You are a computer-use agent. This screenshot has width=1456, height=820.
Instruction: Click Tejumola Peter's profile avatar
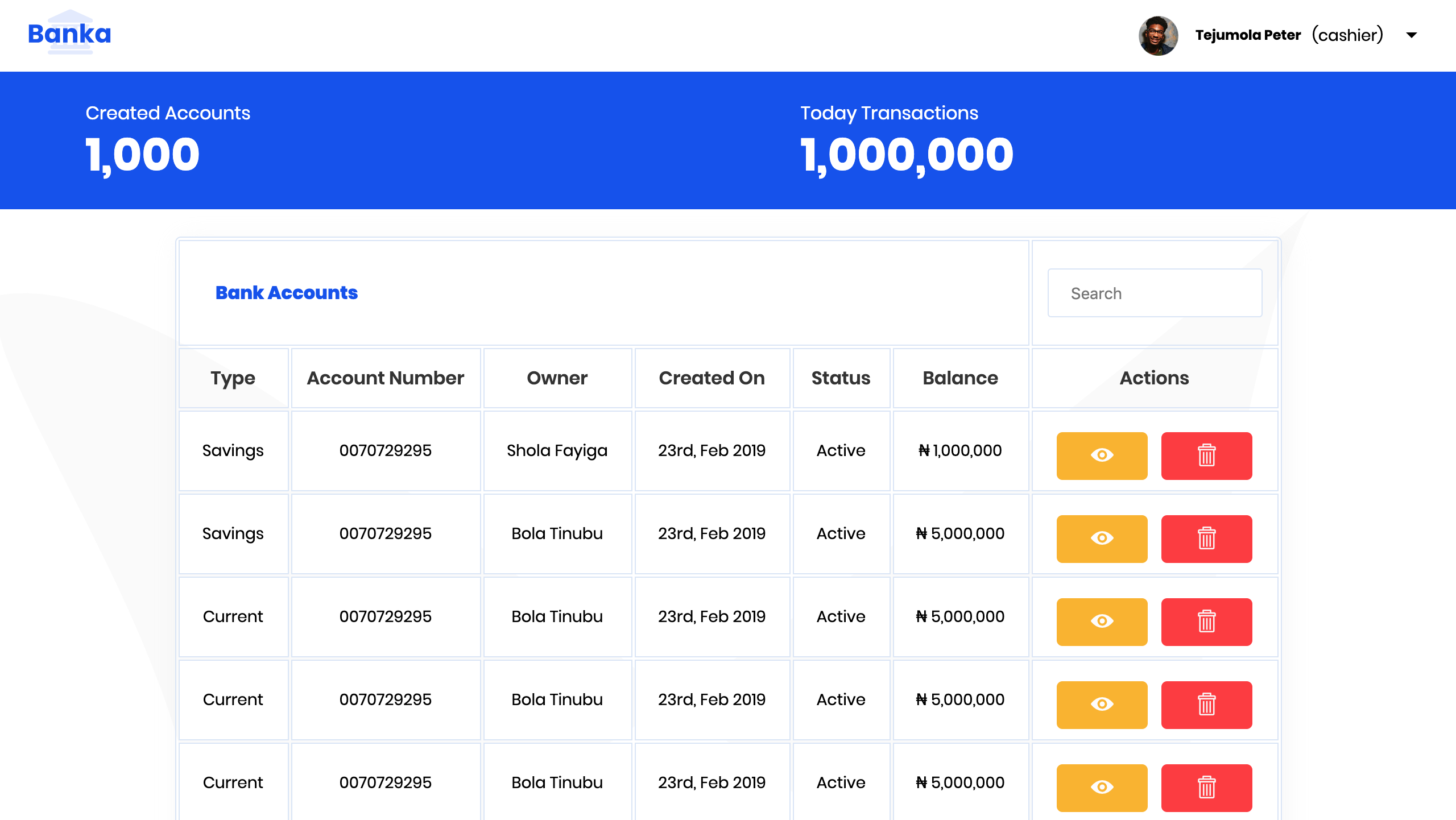1158,35
